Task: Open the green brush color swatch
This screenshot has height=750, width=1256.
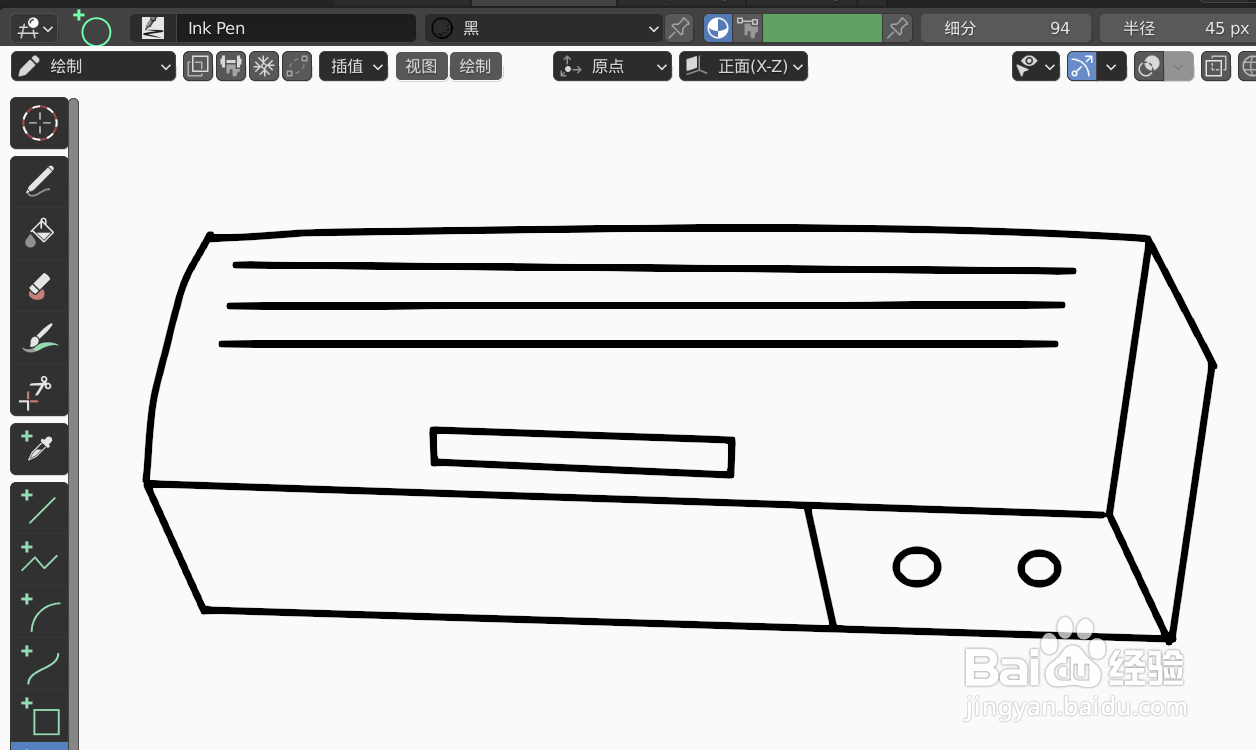Action: coord(822,28)
